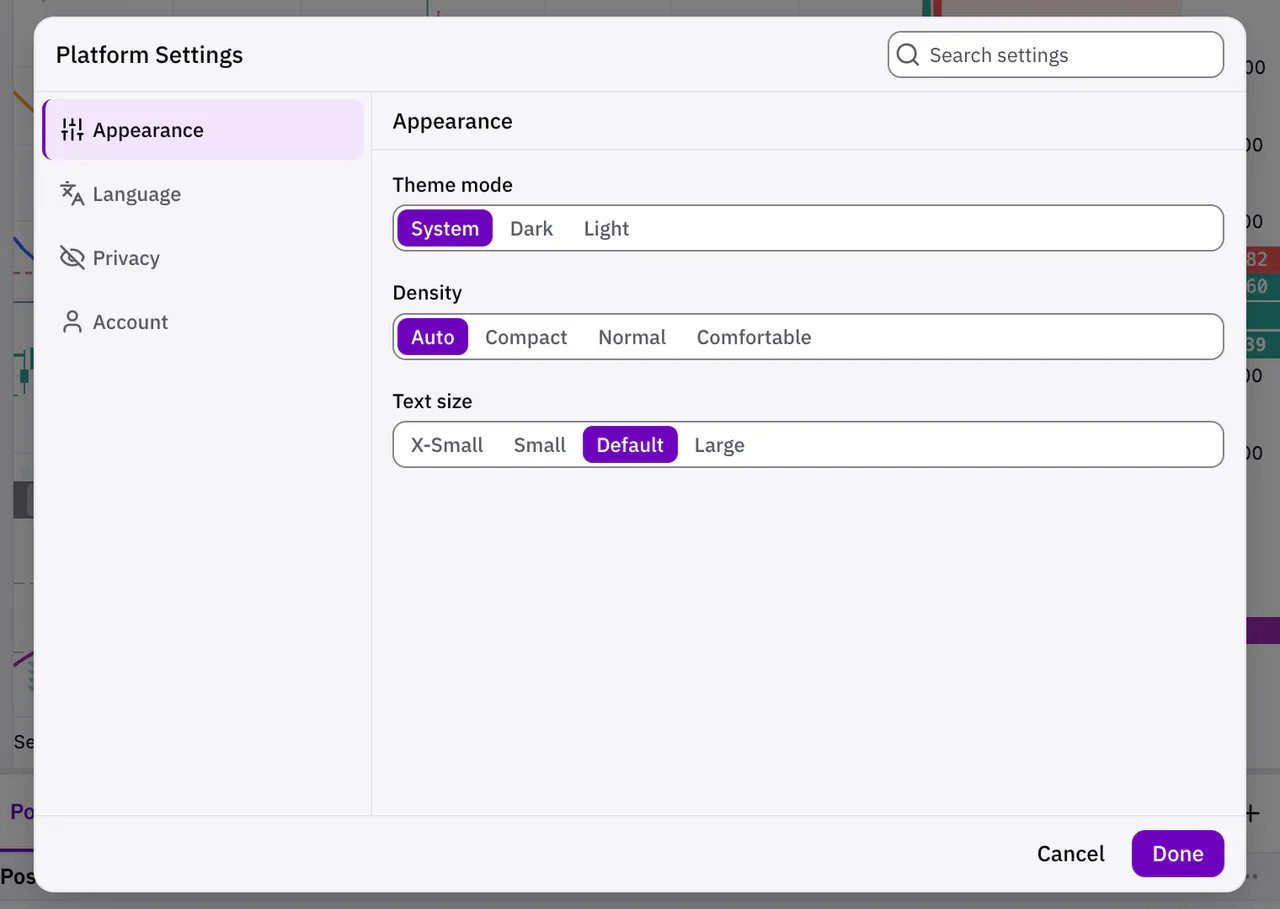Click the Appearance heading in right pane

452,121
